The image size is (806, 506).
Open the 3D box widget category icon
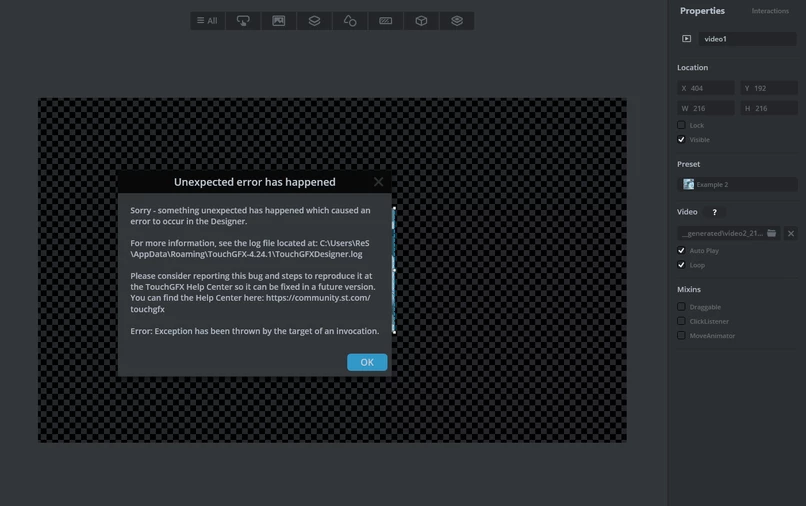point(421,21)
